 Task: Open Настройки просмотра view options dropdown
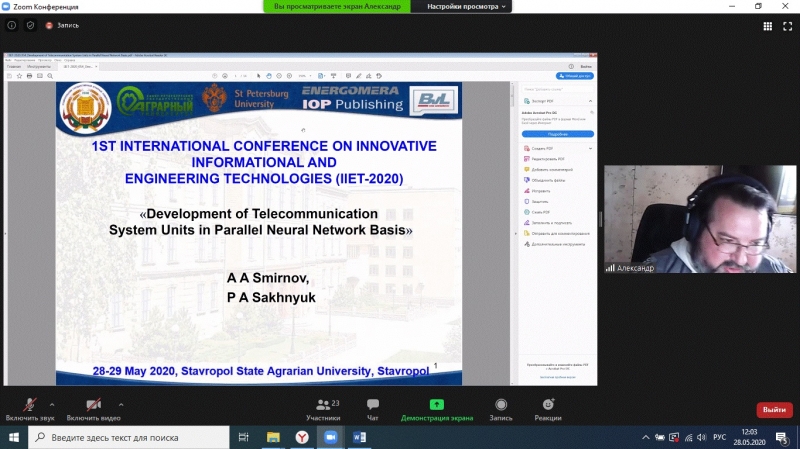pos(466,7)
